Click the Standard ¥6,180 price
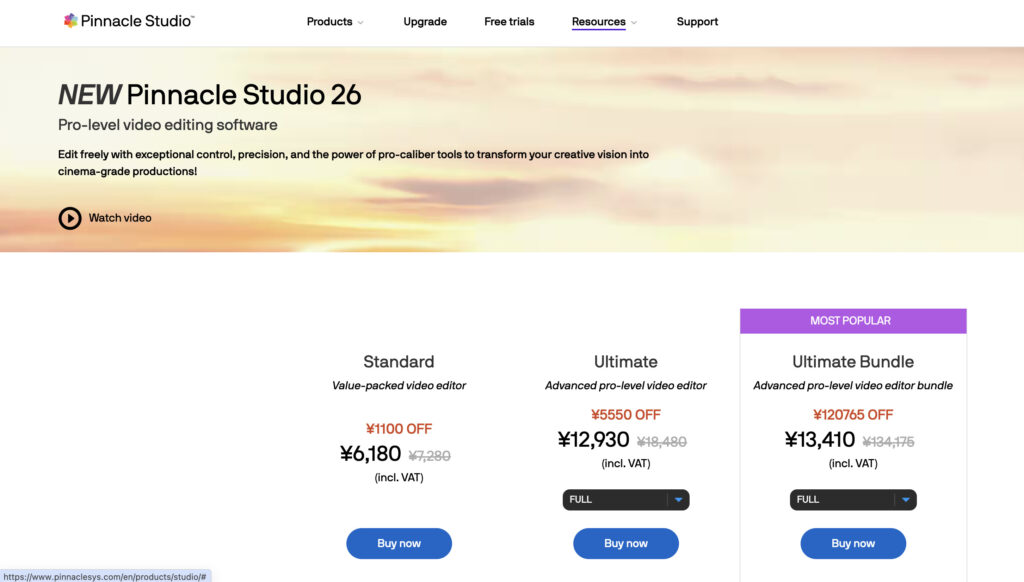 pyautogui.click(x=370, y=454)
